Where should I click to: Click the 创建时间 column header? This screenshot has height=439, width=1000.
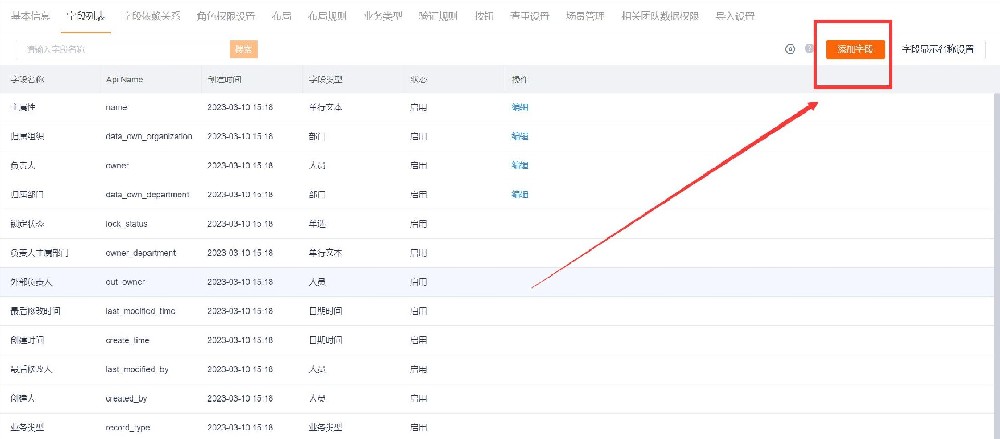click(224, 80)
